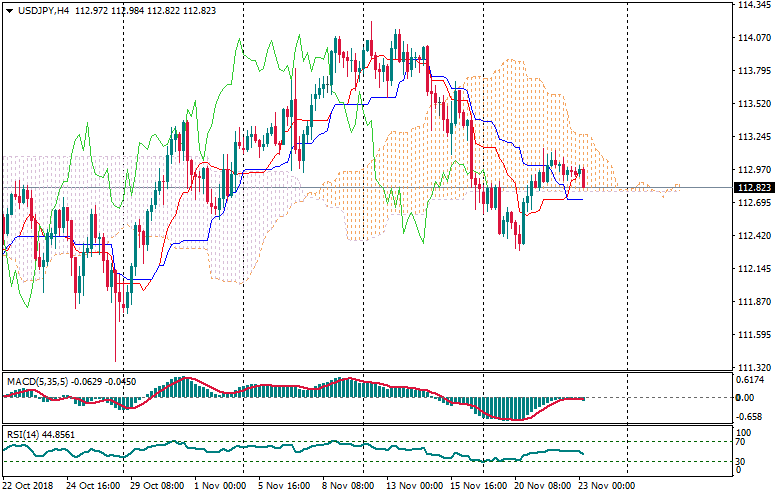Click the RSI(14) indicator label
The height and width of the screenshot is (497, 775).
[x=24, y=434]
